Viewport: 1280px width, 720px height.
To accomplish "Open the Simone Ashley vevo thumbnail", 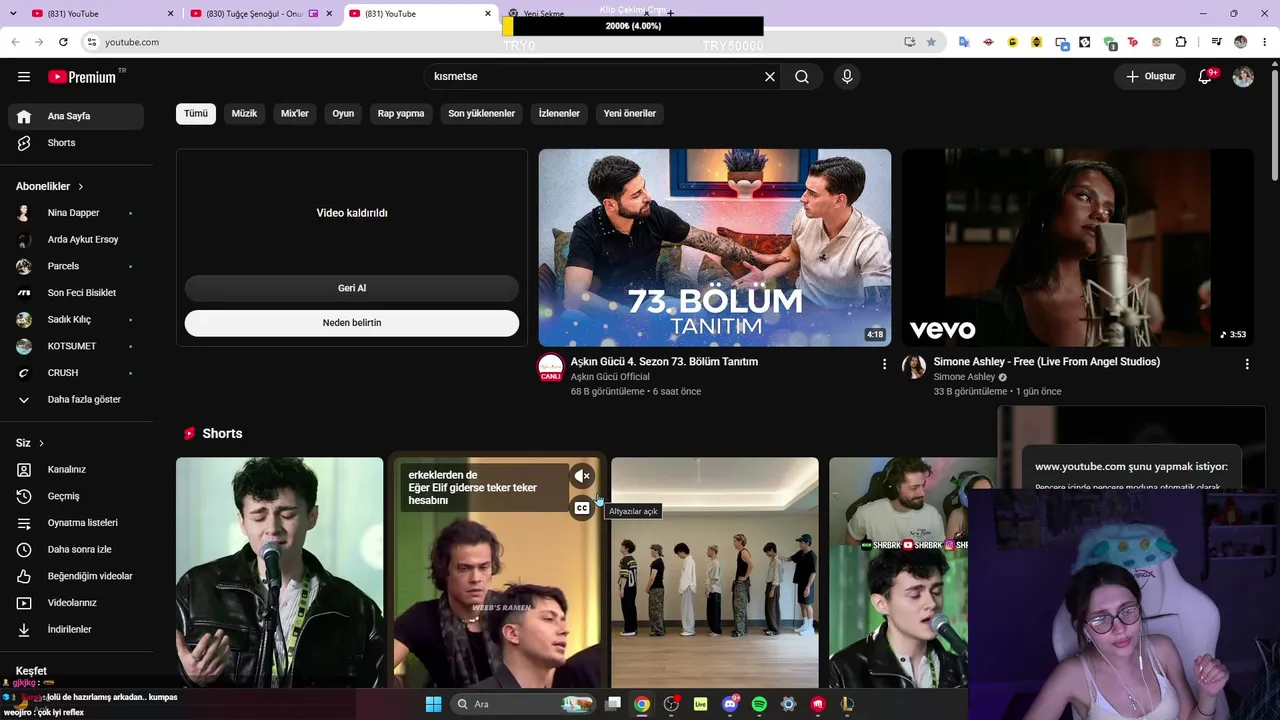I will point(1078,248).
